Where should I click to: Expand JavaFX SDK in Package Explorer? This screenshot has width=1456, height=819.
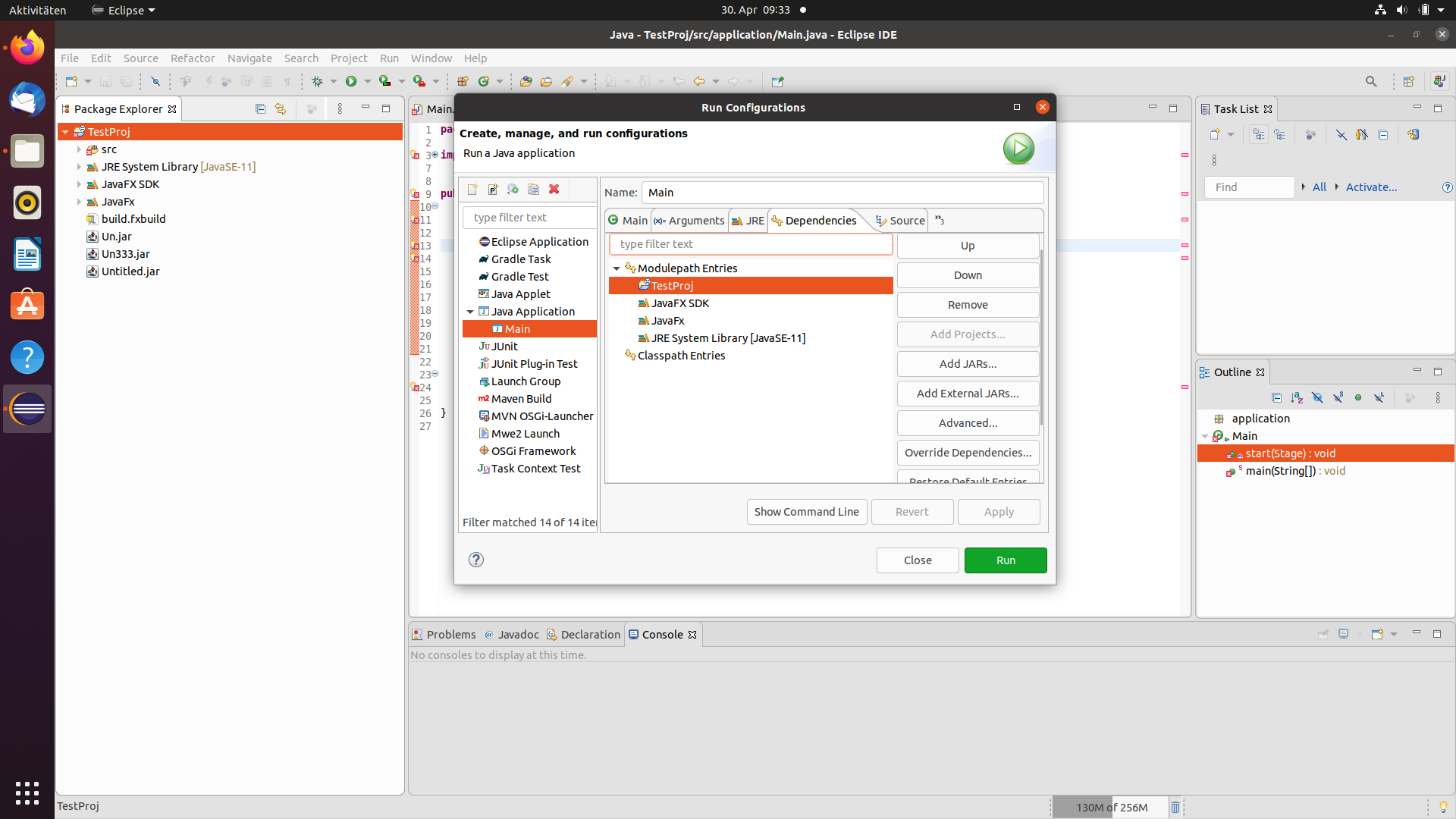[79, 184]
